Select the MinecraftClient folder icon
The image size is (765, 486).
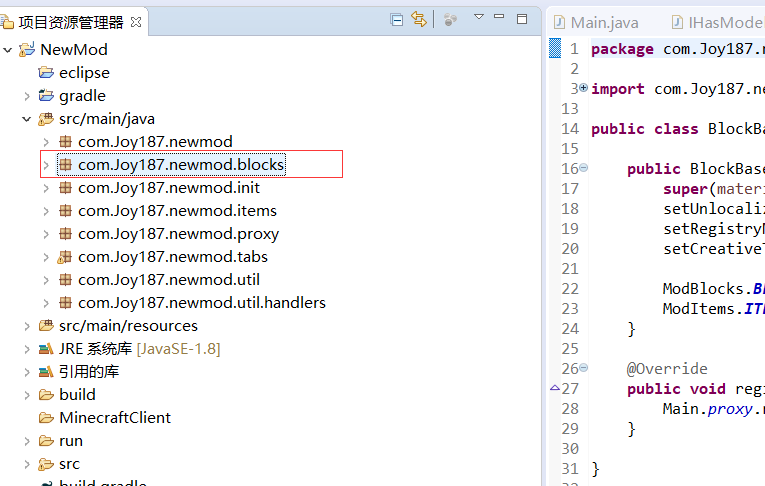click(46, 418)
